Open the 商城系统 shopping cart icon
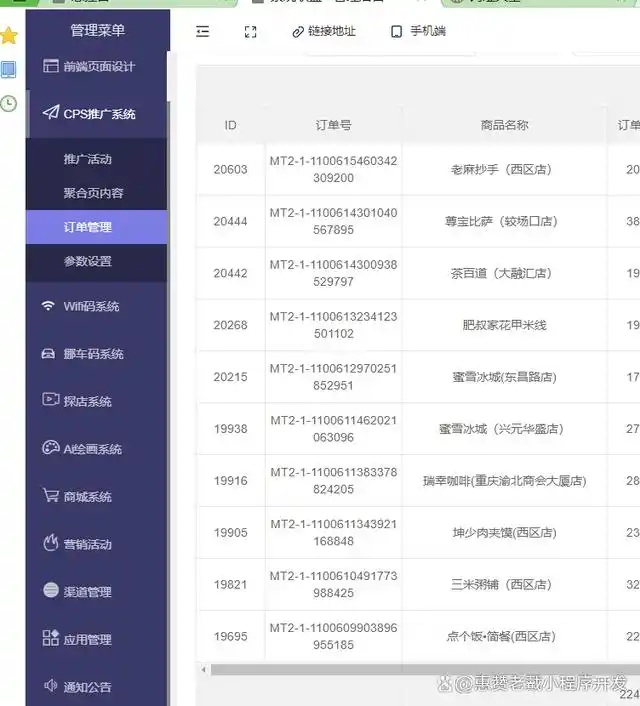 (x=49, y=496)
